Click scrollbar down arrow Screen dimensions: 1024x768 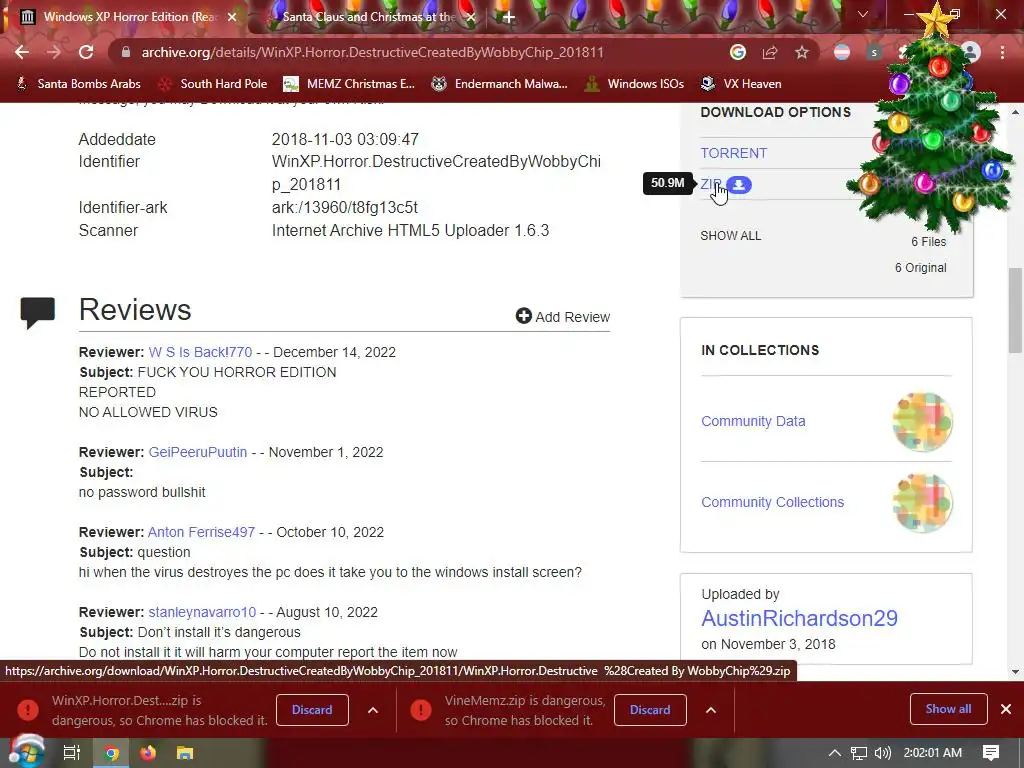tap(1015, 672)
